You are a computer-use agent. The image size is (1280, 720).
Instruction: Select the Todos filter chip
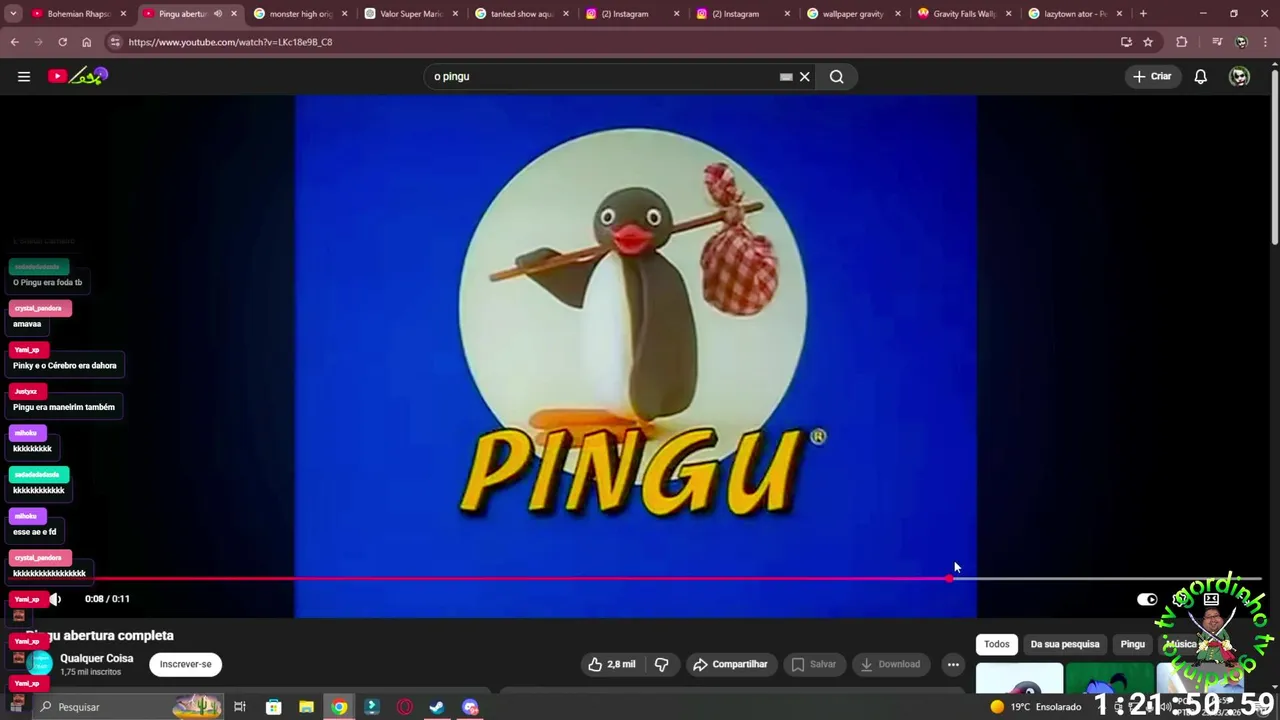pyautogui.click(x=997, y=644)
